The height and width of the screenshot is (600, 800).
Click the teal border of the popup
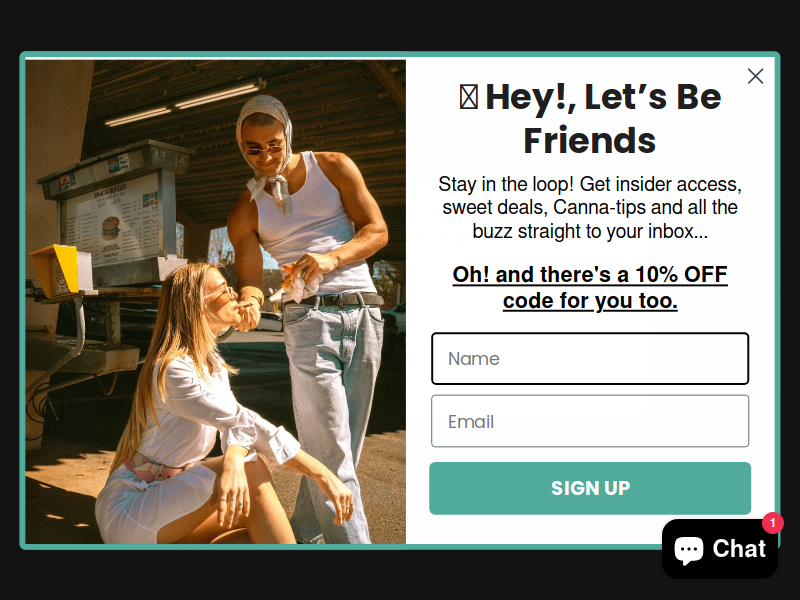(400, 54)
